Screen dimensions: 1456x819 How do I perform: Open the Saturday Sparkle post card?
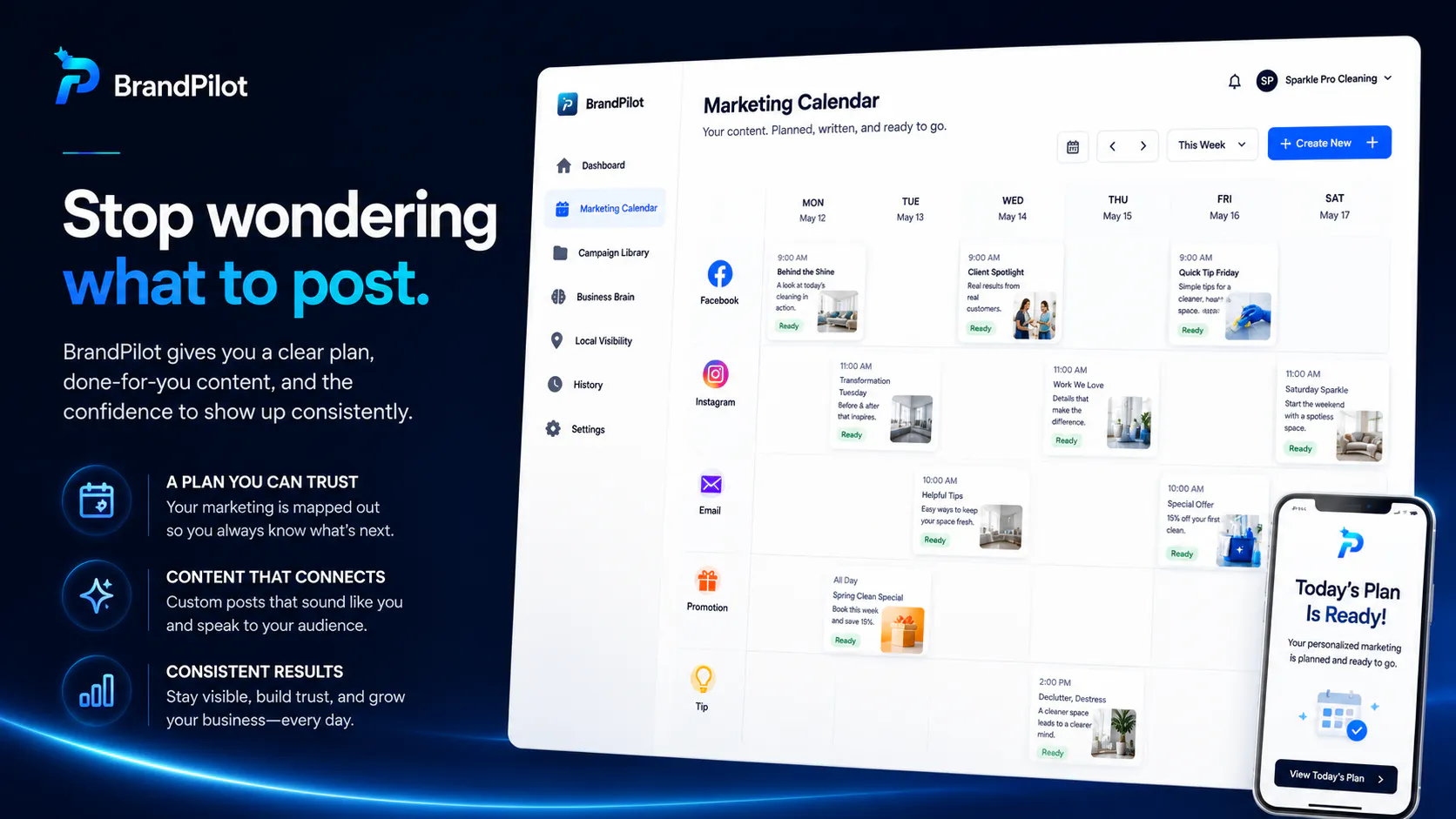[x=1333, y=413]
